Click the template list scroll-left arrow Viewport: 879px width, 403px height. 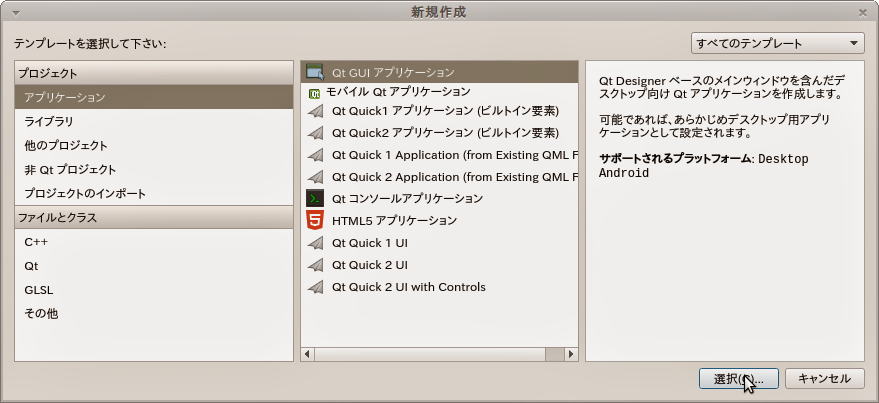click(x=307, y=354)
